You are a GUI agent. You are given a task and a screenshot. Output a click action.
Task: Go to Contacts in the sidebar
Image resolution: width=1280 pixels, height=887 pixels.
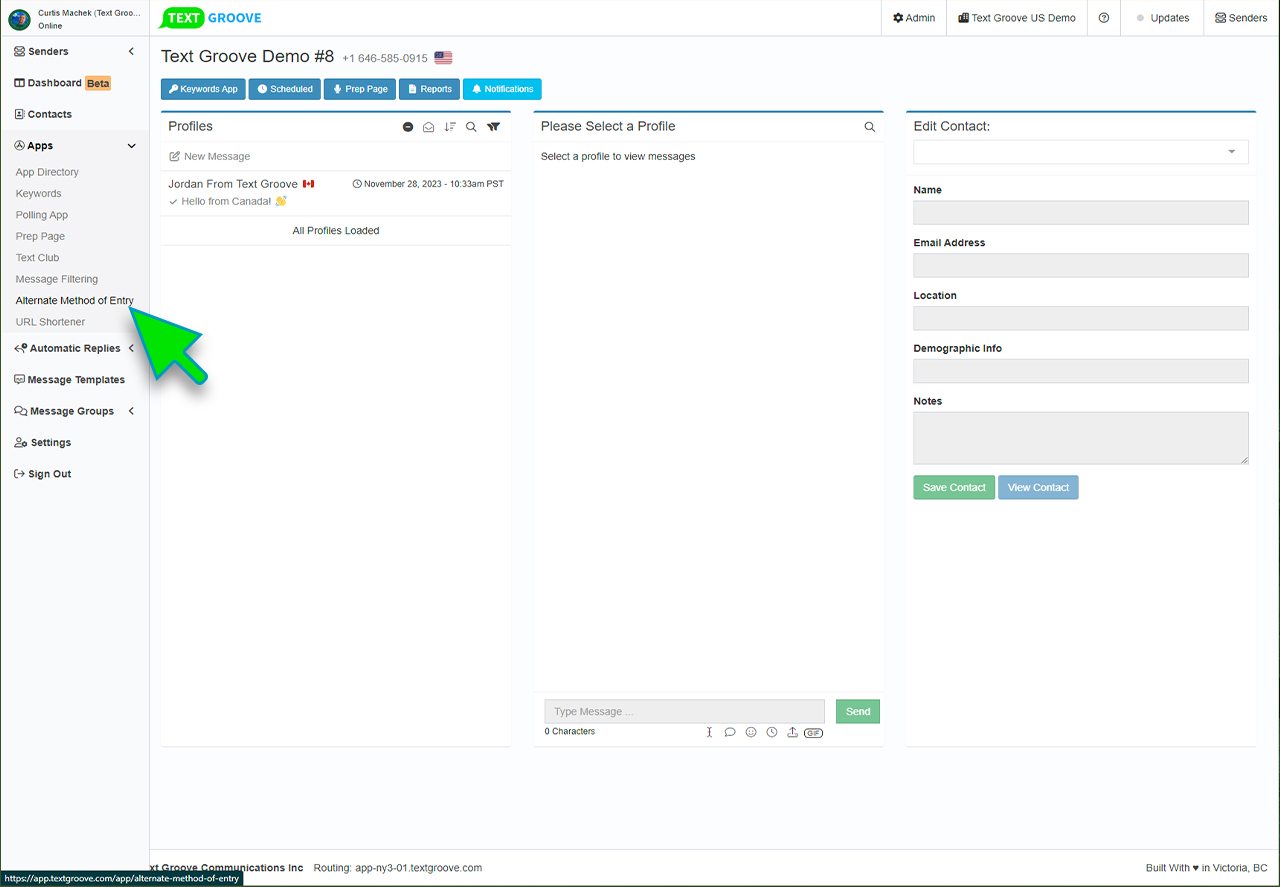click(x=43, y=114)
